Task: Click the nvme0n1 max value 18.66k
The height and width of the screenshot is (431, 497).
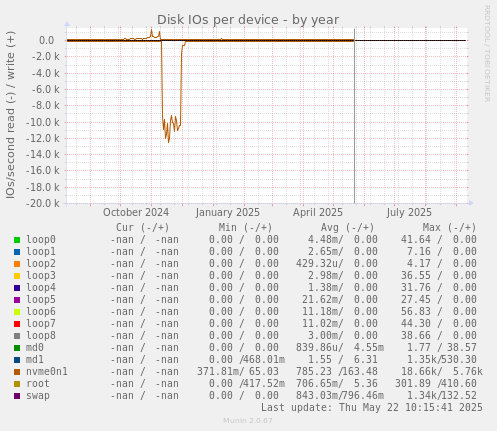Action: click(419, 372)
